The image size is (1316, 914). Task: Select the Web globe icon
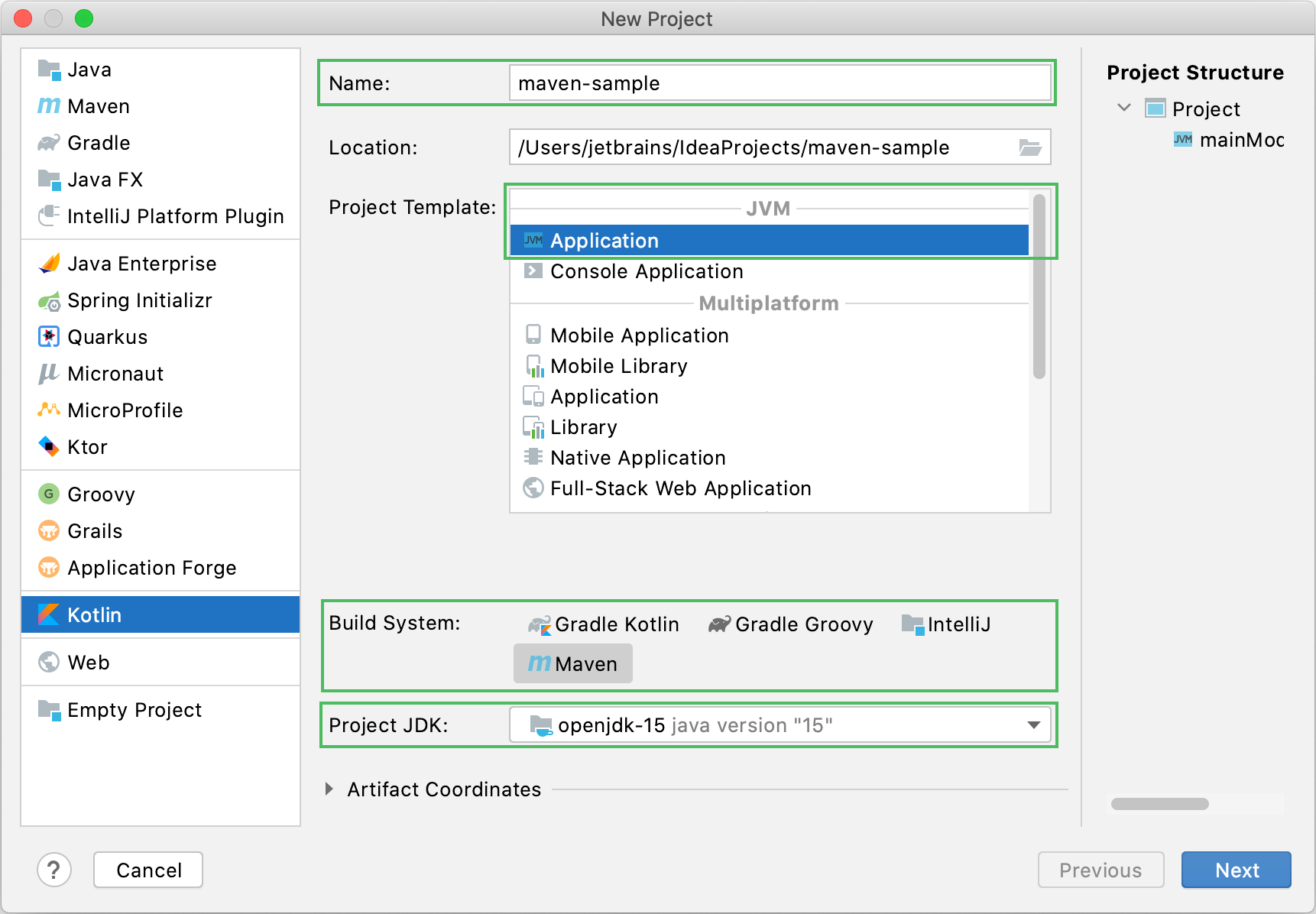tap(49, 663)
